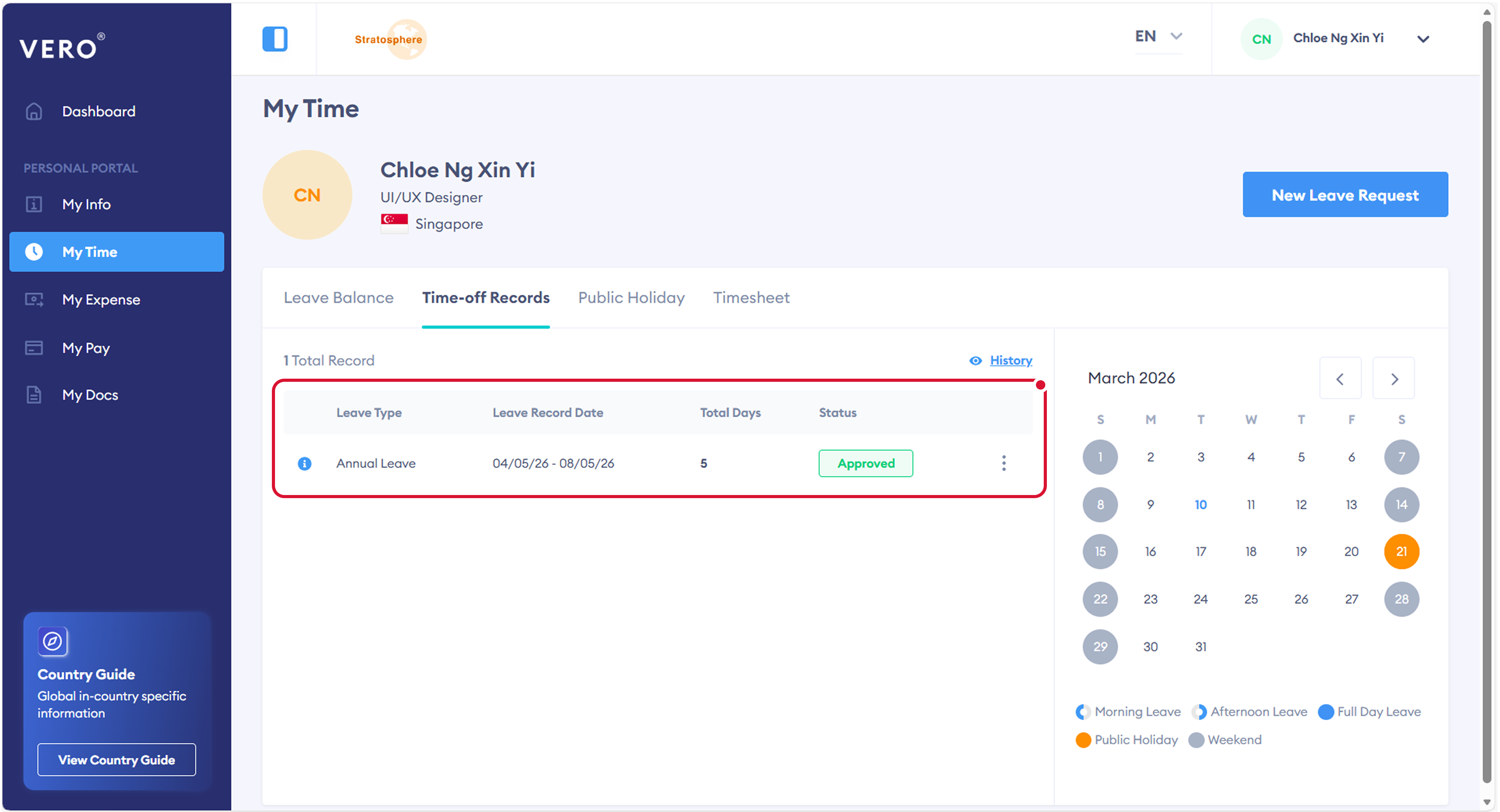
Task: Click the New Leave Request button
Action: click(x=1345, y=194)
